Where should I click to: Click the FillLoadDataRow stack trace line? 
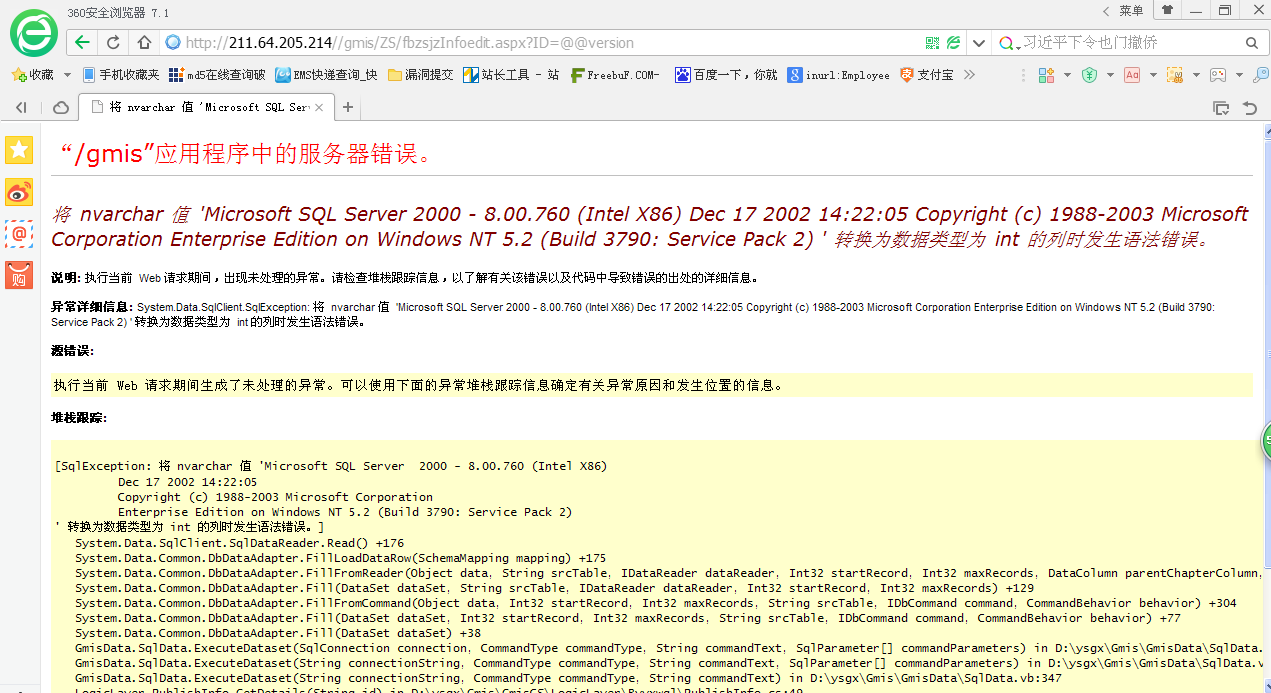pyautogui.click(x=340, y=558)
